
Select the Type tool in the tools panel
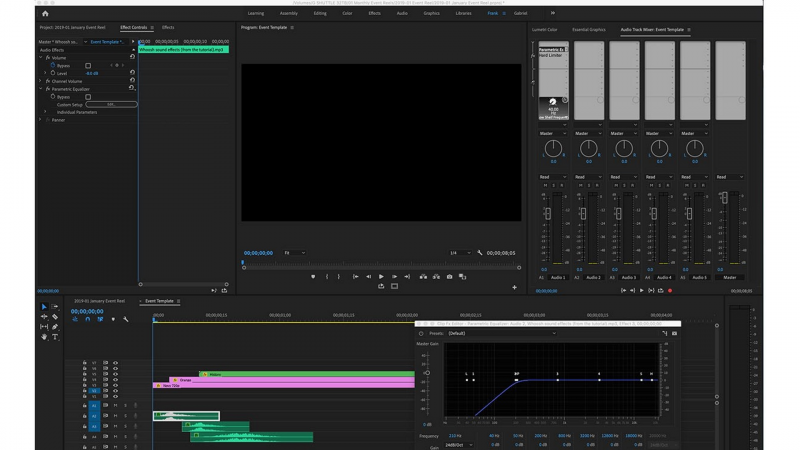(55, 337)
